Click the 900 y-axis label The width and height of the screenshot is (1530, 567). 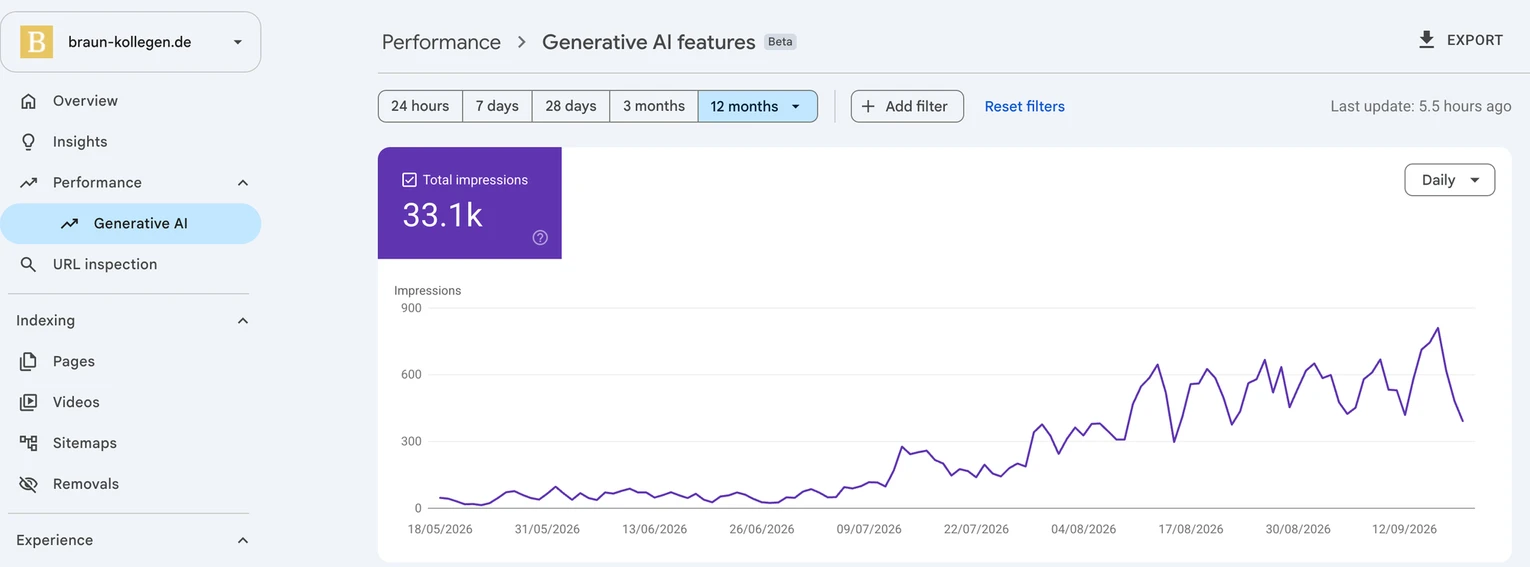(410, 308)
